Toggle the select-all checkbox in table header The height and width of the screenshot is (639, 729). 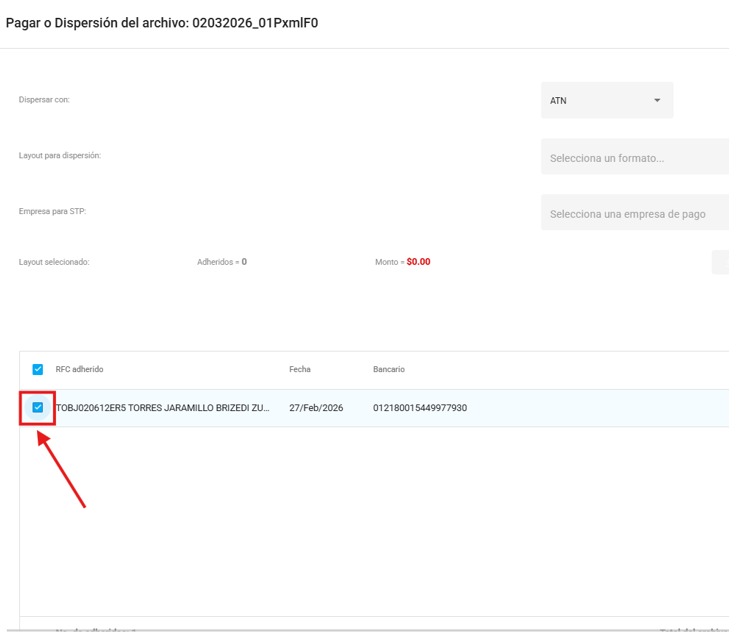pos(38,369)
